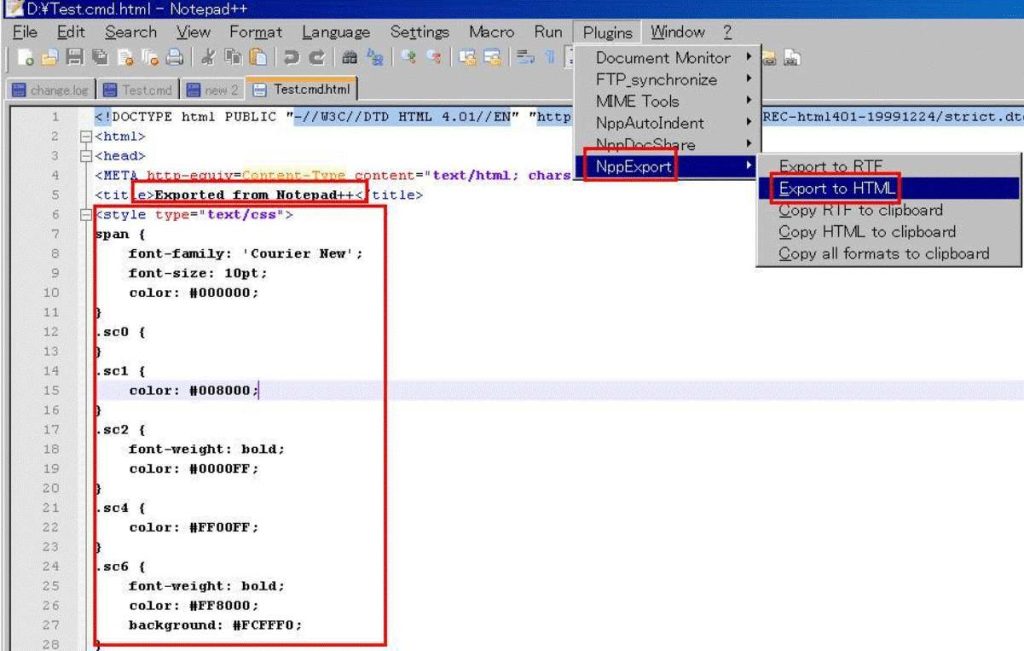Click the Close document toolbar icon
1024x651 pixels.
(x=125, y=57)
